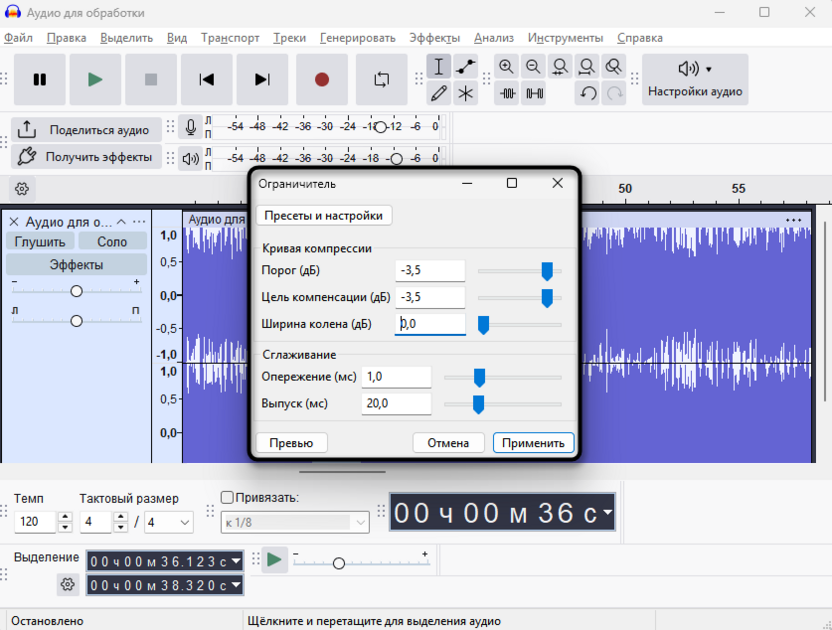Click the Превью button
The height and width of the screenshot is (630, 832).
click(291, 442)
